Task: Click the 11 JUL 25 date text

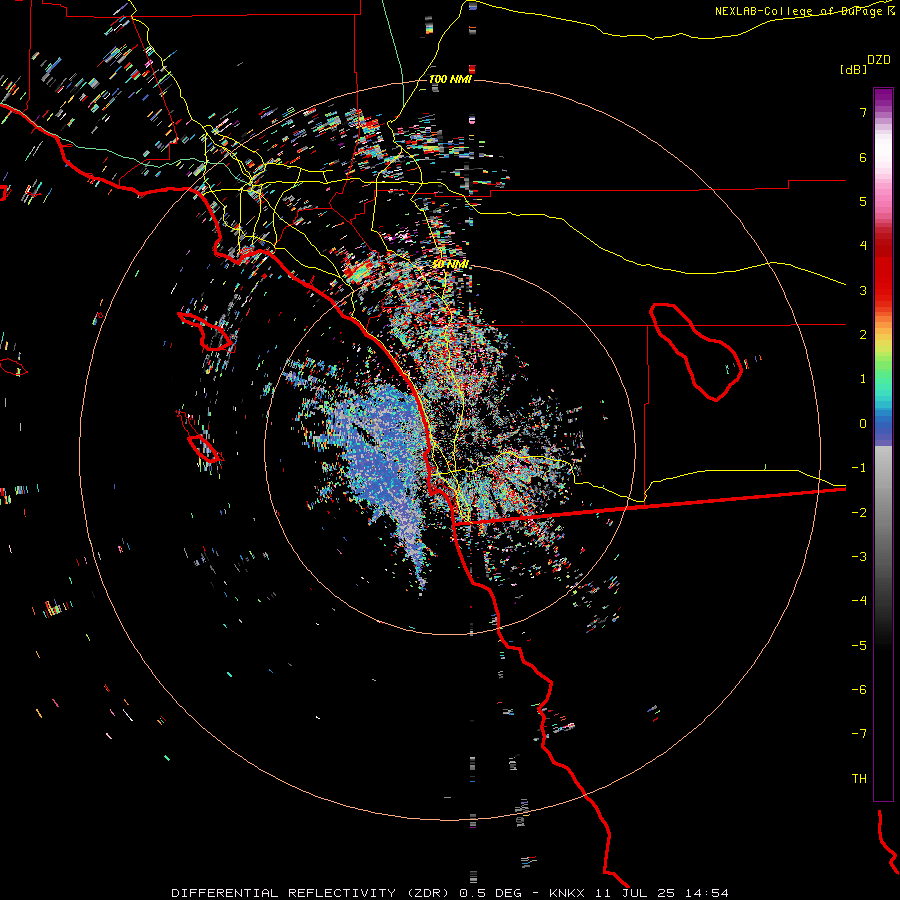Action: [x=634, y=893]
